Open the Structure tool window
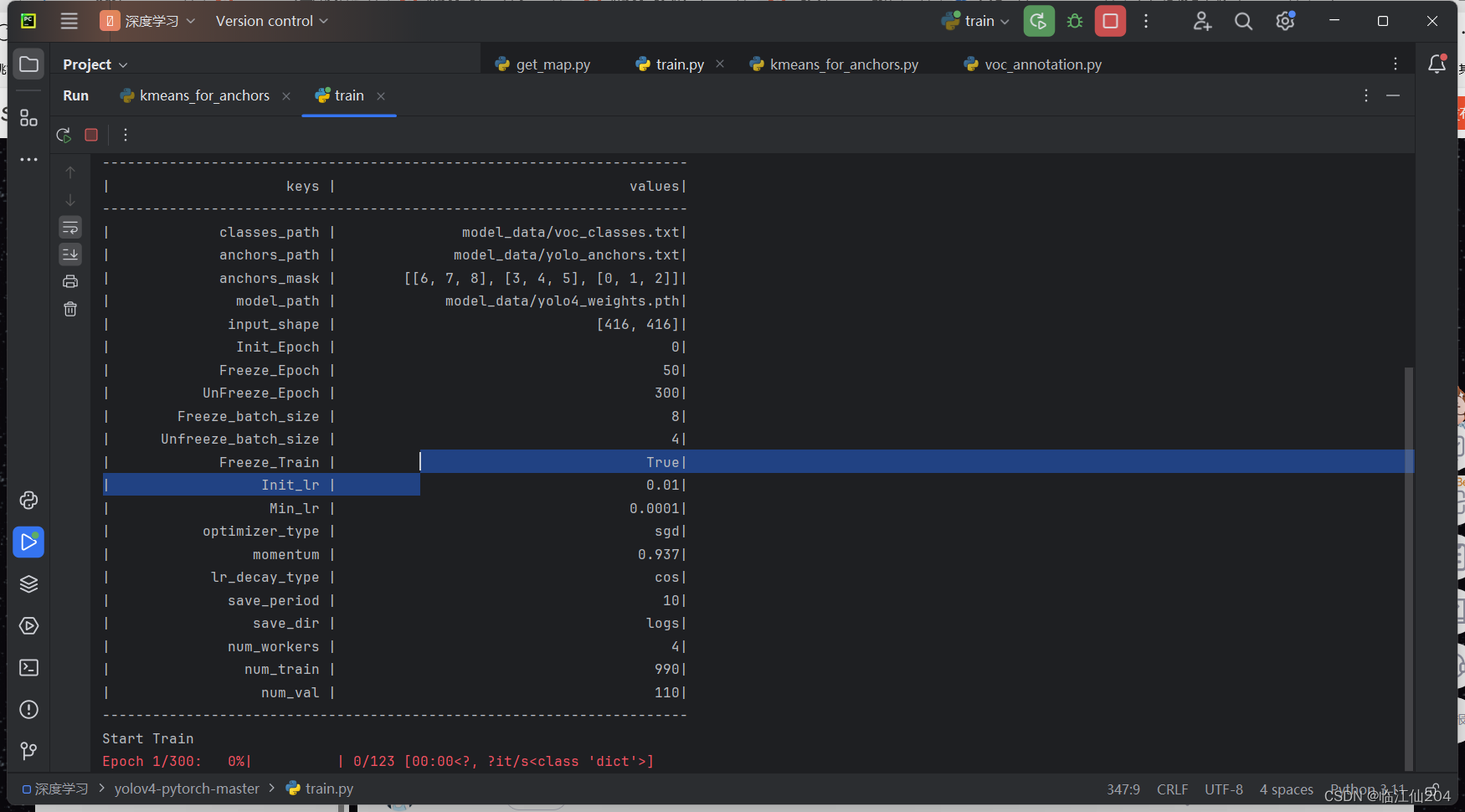The width and height of the screenshot is (1465, 812). tap(28, 118)
